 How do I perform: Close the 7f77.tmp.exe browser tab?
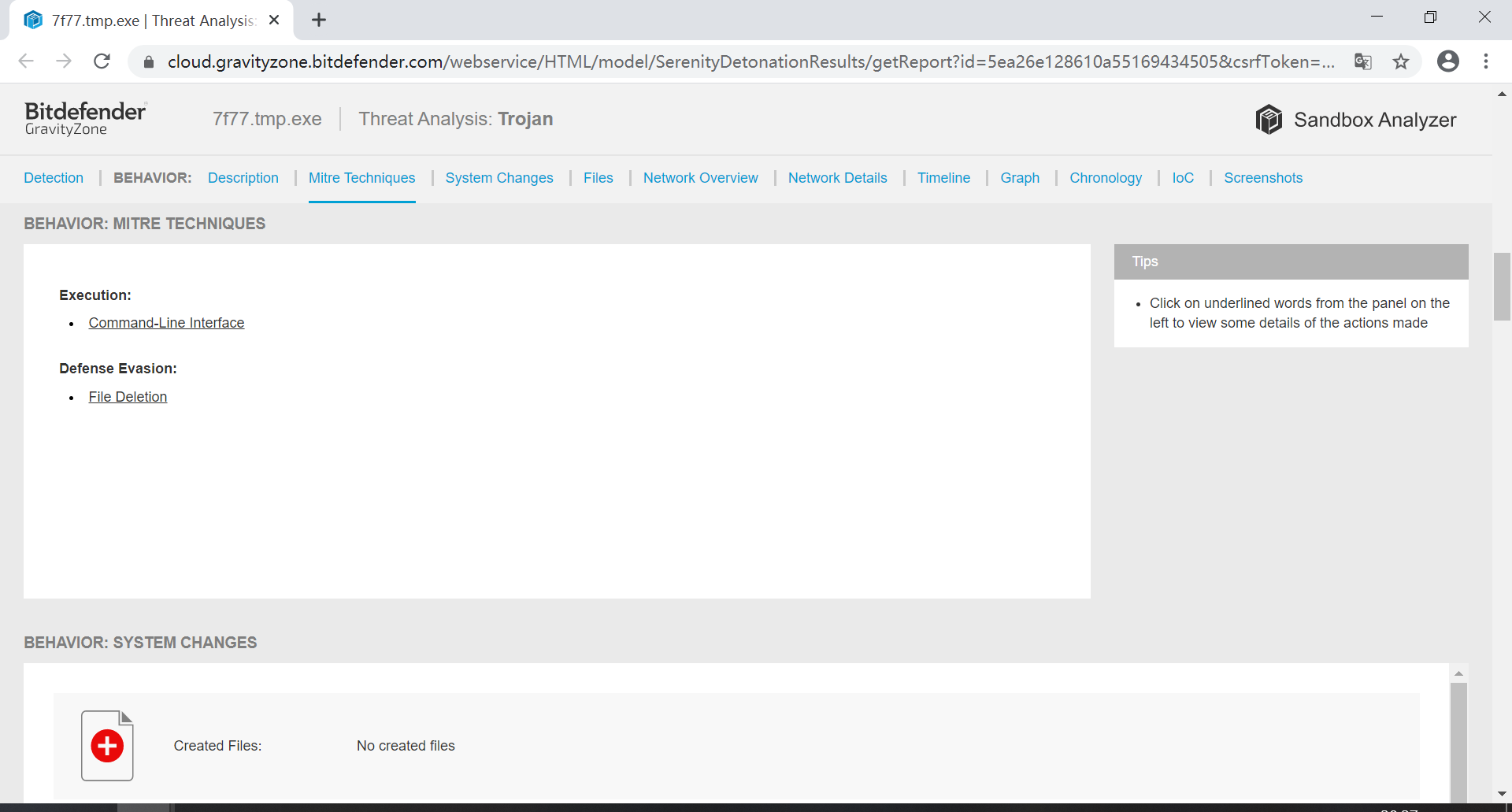coord(274,20)
